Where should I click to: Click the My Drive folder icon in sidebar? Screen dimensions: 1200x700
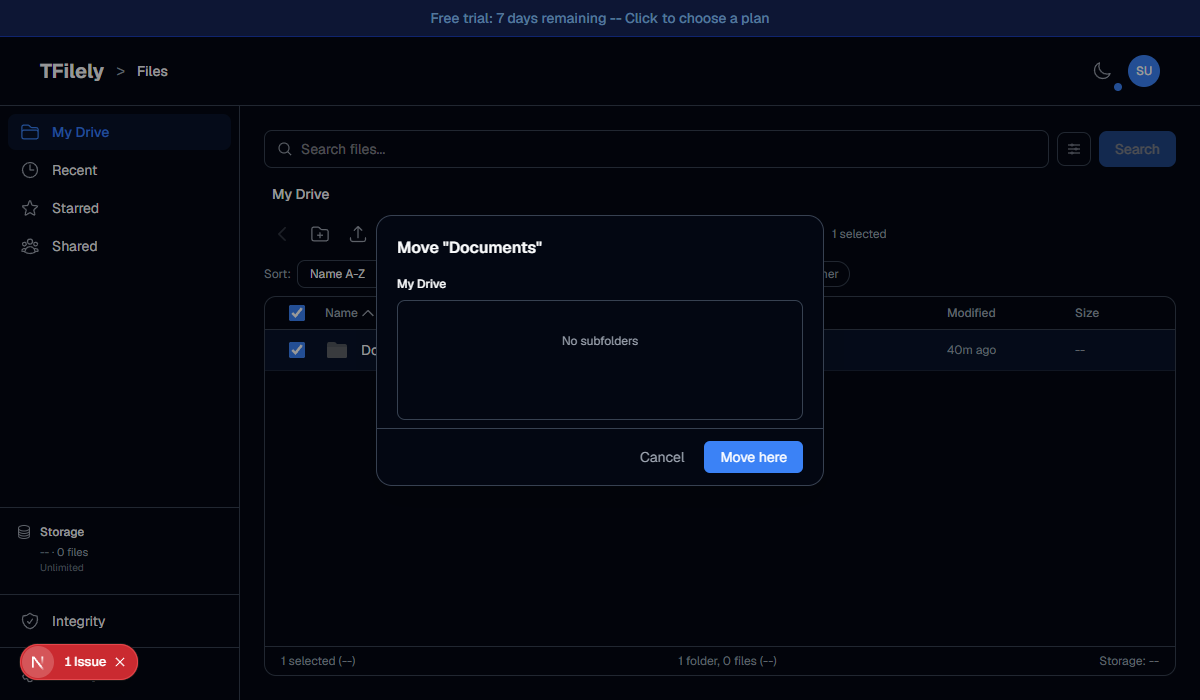click(30, 132)
